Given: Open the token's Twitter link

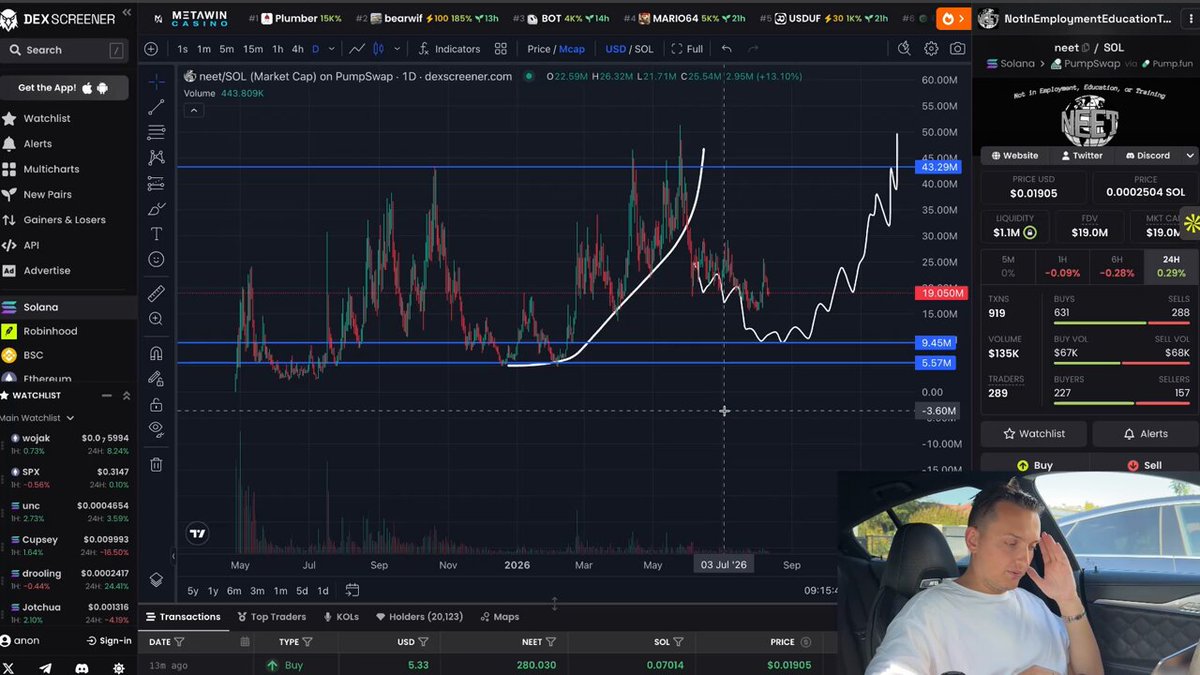Looking at the screenshot, I should coord(1081,156).
